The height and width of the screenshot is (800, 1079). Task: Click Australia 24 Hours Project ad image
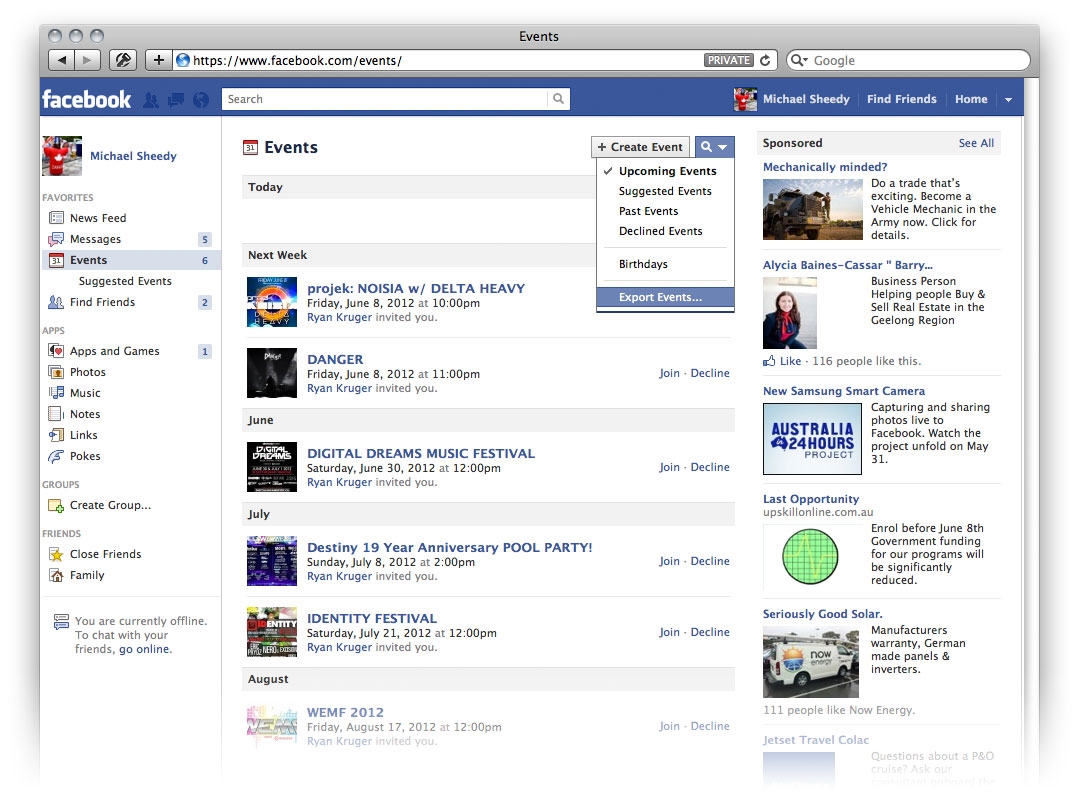812,439
